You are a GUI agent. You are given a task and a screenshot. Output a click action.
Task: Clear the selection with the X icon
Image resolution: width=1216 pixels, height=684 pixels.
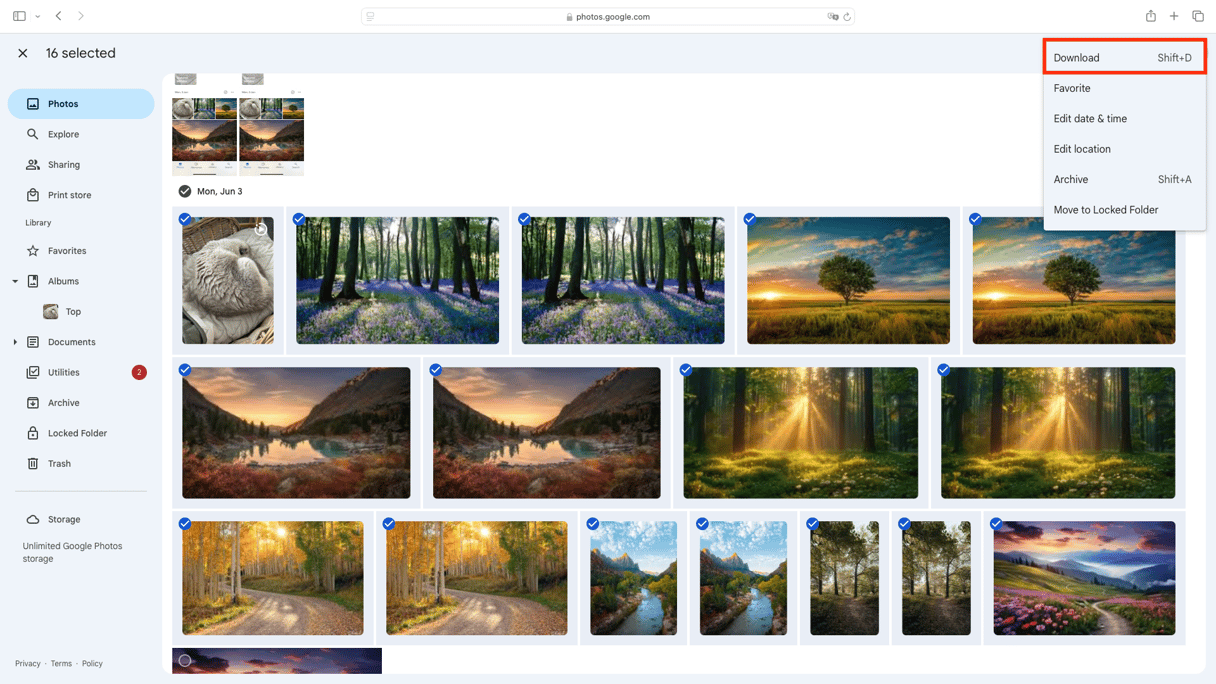pyautogui.click(x=23, y=53)
